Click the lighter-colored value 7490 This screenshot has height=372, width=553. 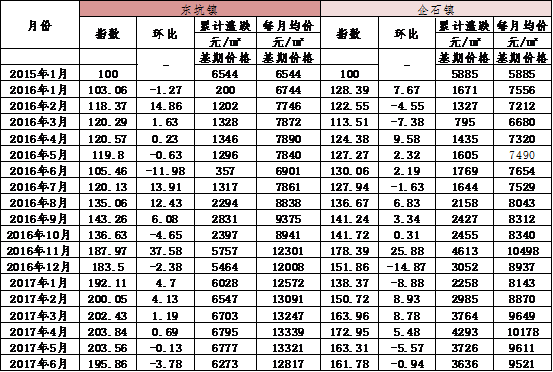click(522, 155)
